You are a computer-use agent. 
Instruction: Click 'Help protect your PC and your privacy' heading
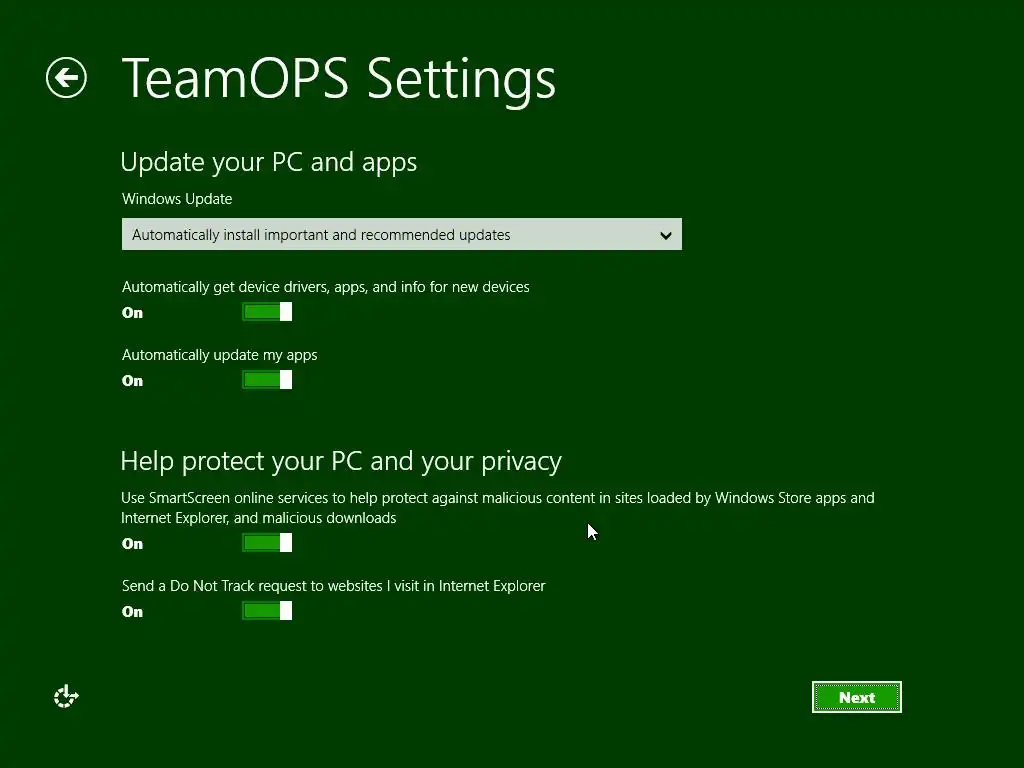341,462
